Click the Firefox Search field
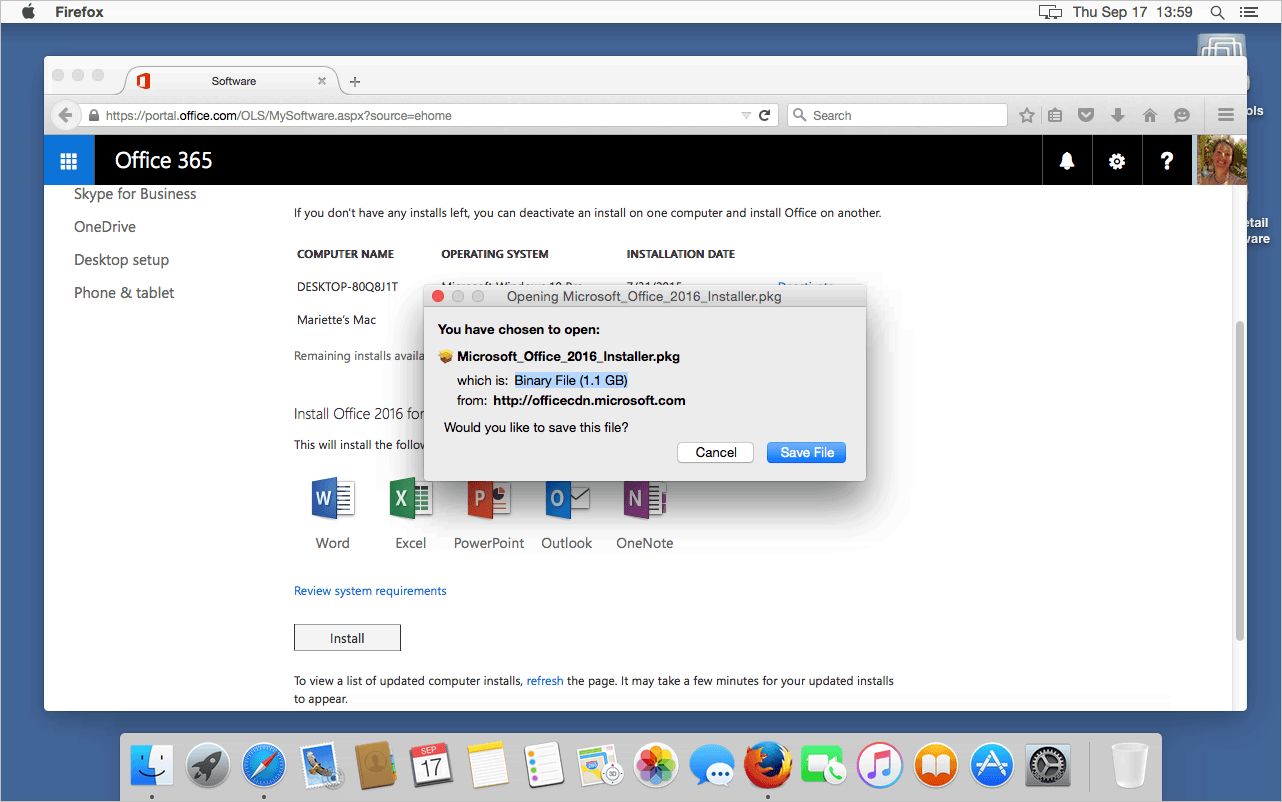The width and height of the screenshot is (1282, 802). 897,115
